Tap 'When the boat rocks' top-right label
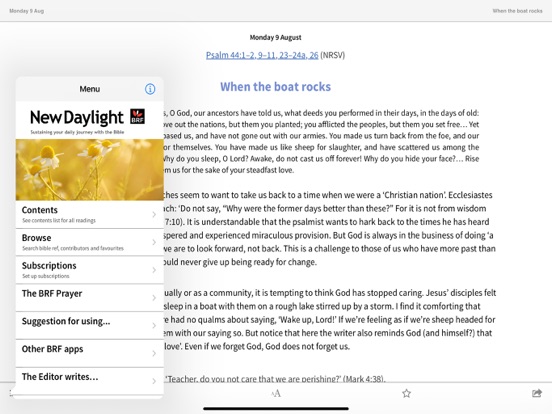Image resolution: width=552 pixels, height=414 pixels. pyautogui.click(x=518, y=11)
